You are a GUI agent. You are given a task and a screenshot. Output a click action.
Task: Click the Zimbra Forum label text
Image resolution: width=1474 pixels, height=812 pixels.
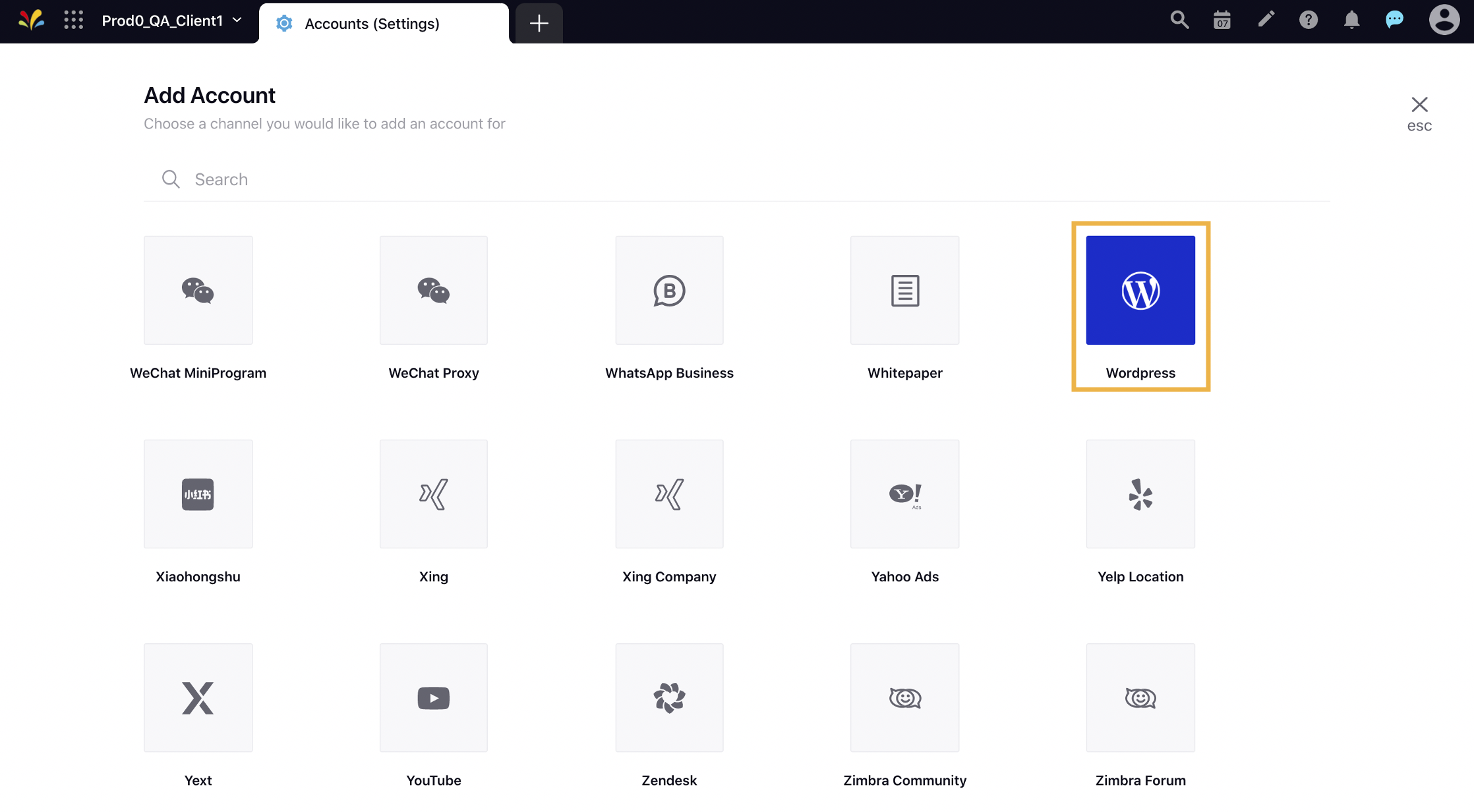tap(1140, 780)
